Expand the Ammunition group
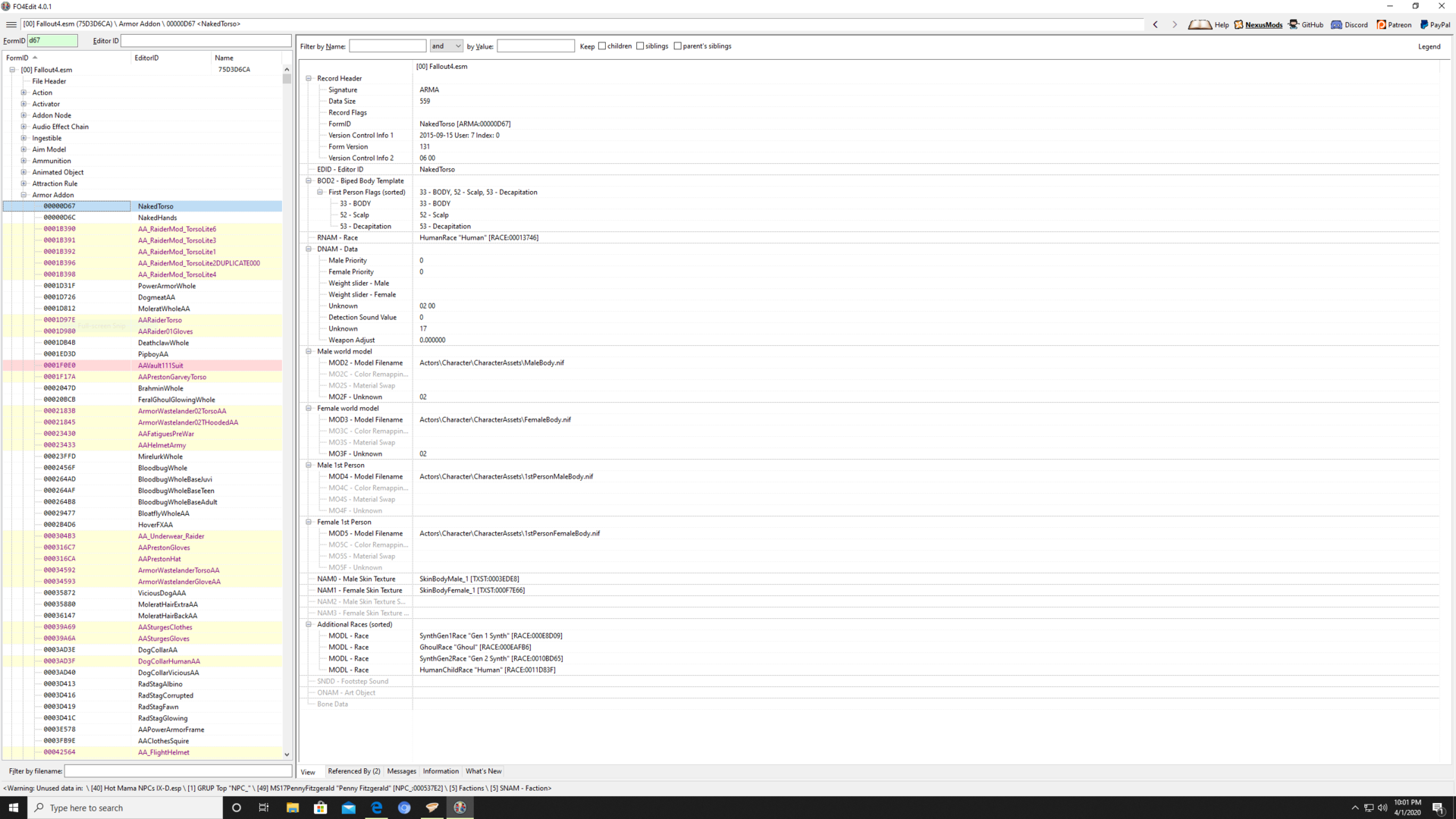This screenshot has width=1456, height=819. point(24,161)
